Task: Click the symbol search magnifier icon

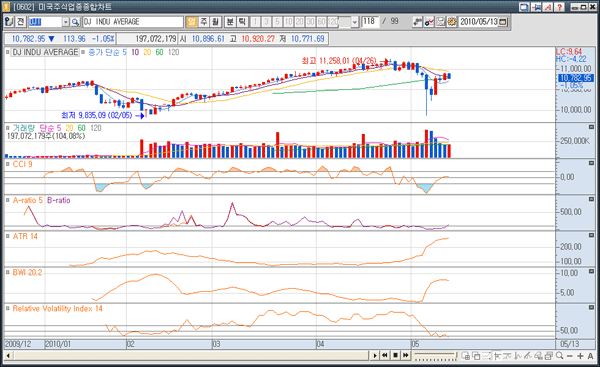Action: point(75,22)
